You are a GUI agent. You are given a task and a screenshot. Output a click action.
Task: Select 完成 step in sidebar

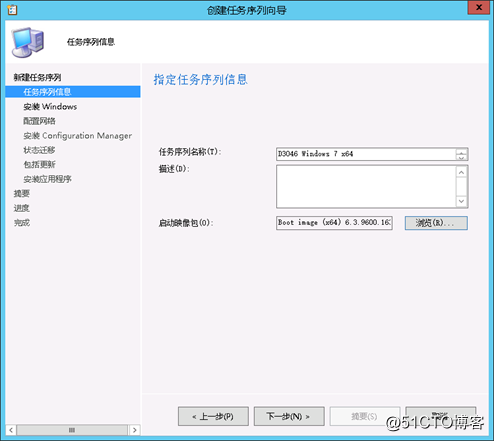[22, 222]
